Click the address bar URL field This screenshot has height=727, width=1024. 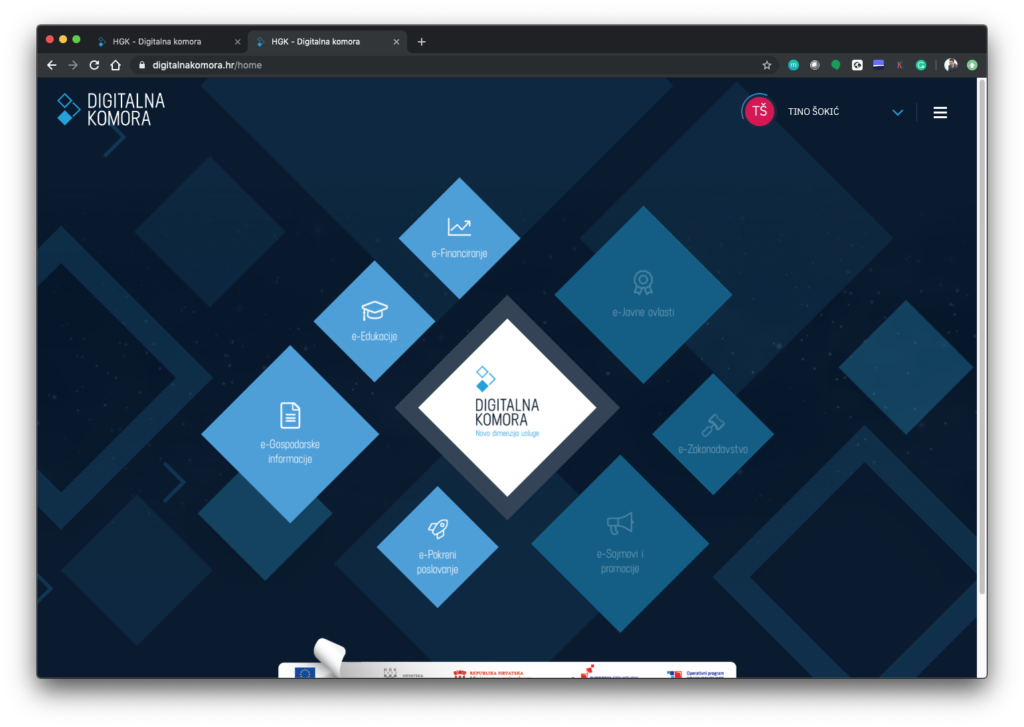(400, 65)
